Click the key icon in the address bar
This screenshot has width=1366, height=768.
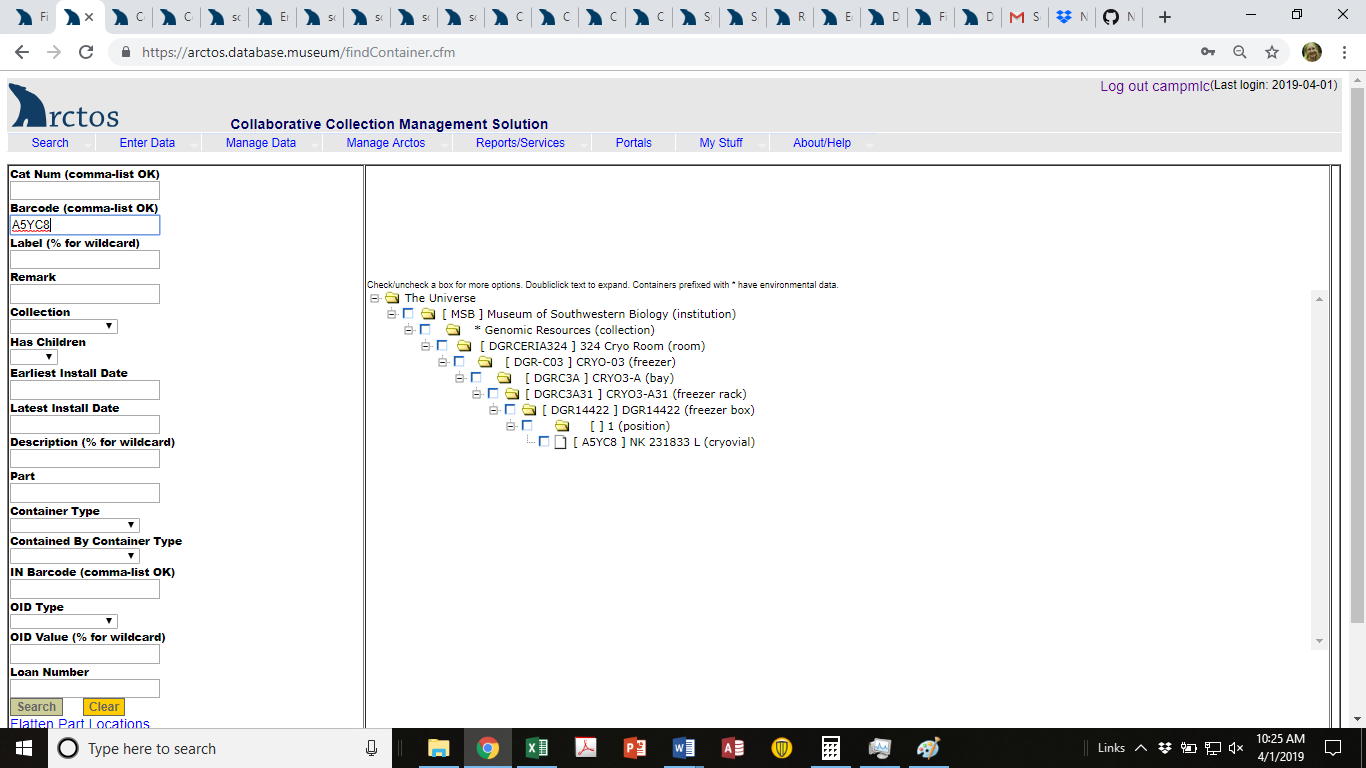[x=1207, y=51]
